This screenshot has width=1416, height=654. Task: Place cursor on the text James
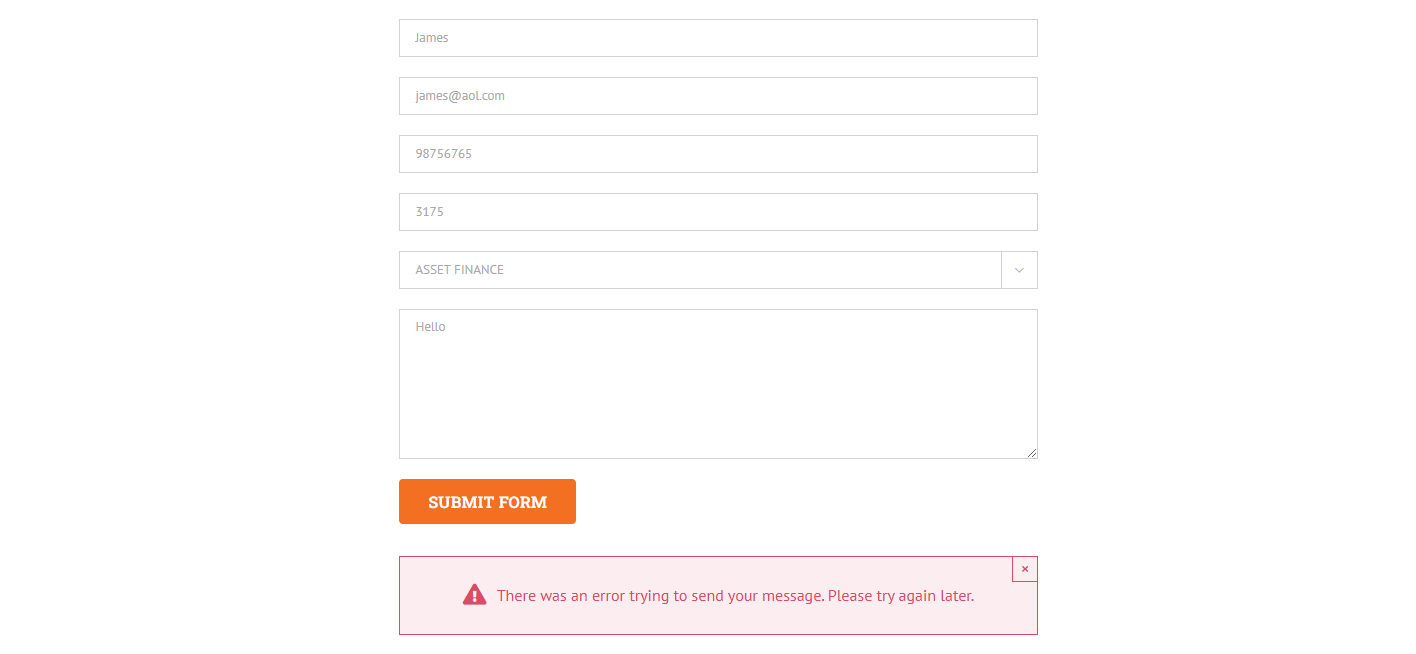coord(432,38)
